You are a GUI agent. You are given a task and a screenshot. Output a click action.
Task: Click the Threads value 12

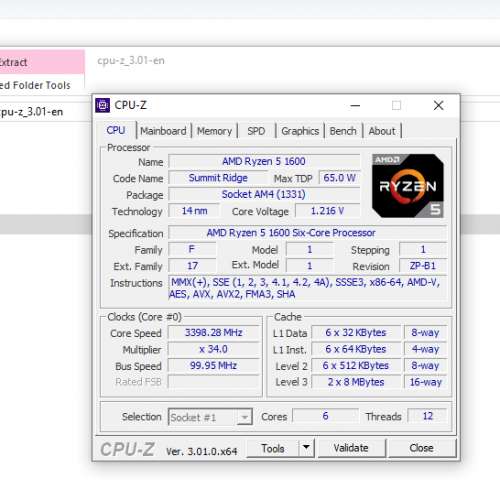click(x=428, y=416)
